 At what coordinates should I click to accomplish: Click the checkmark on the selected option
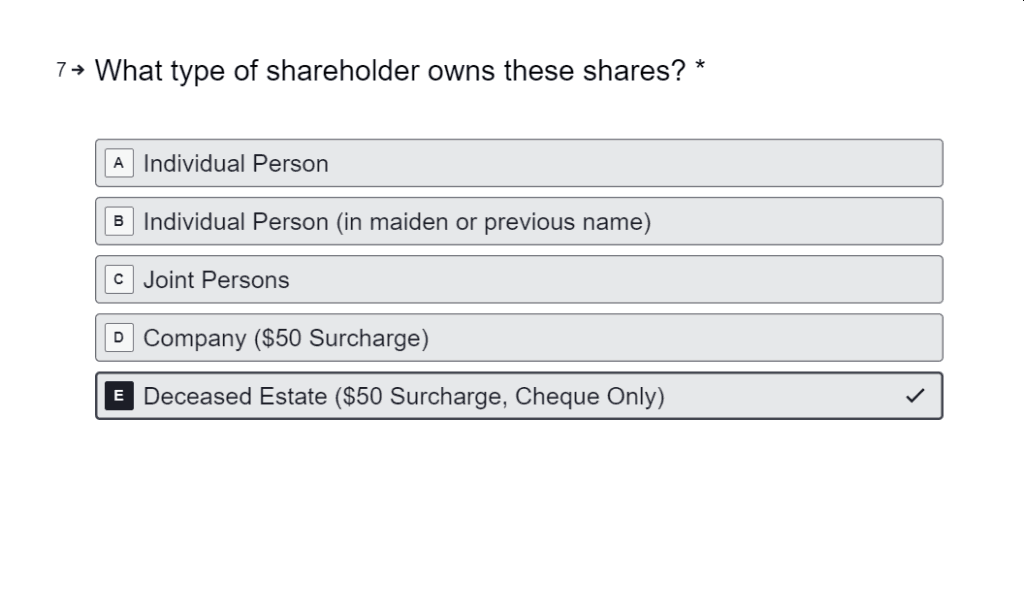913,396
